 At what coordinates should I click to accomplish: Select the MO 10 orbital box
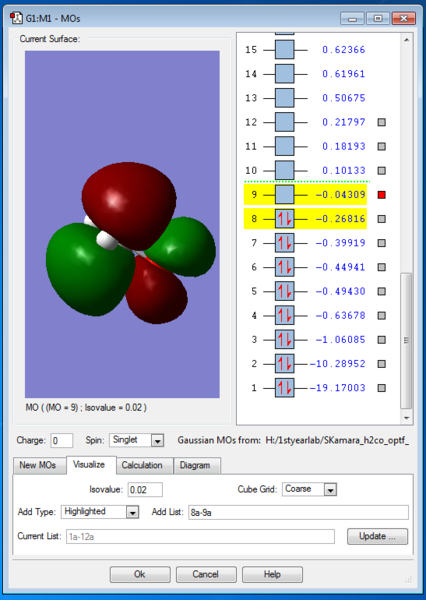tap(284, 170)
